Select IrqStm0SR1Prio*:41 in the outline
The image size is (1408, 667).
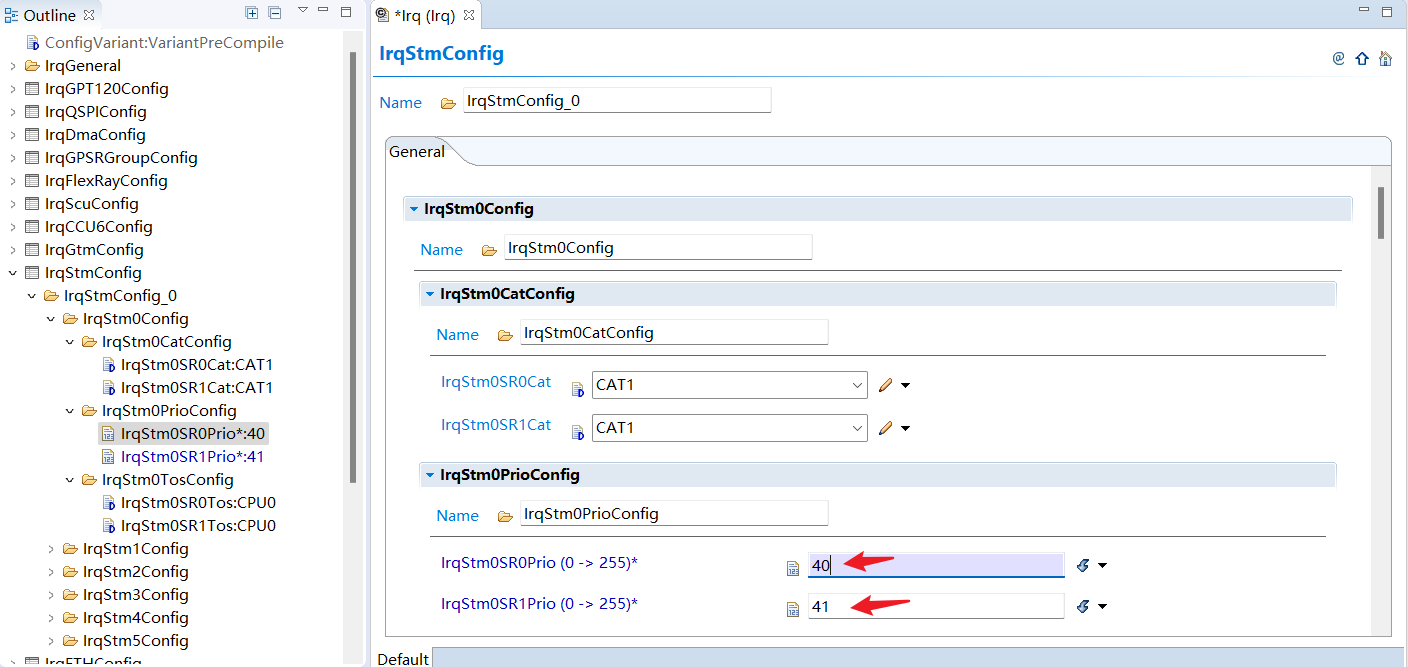pos(192,457)
